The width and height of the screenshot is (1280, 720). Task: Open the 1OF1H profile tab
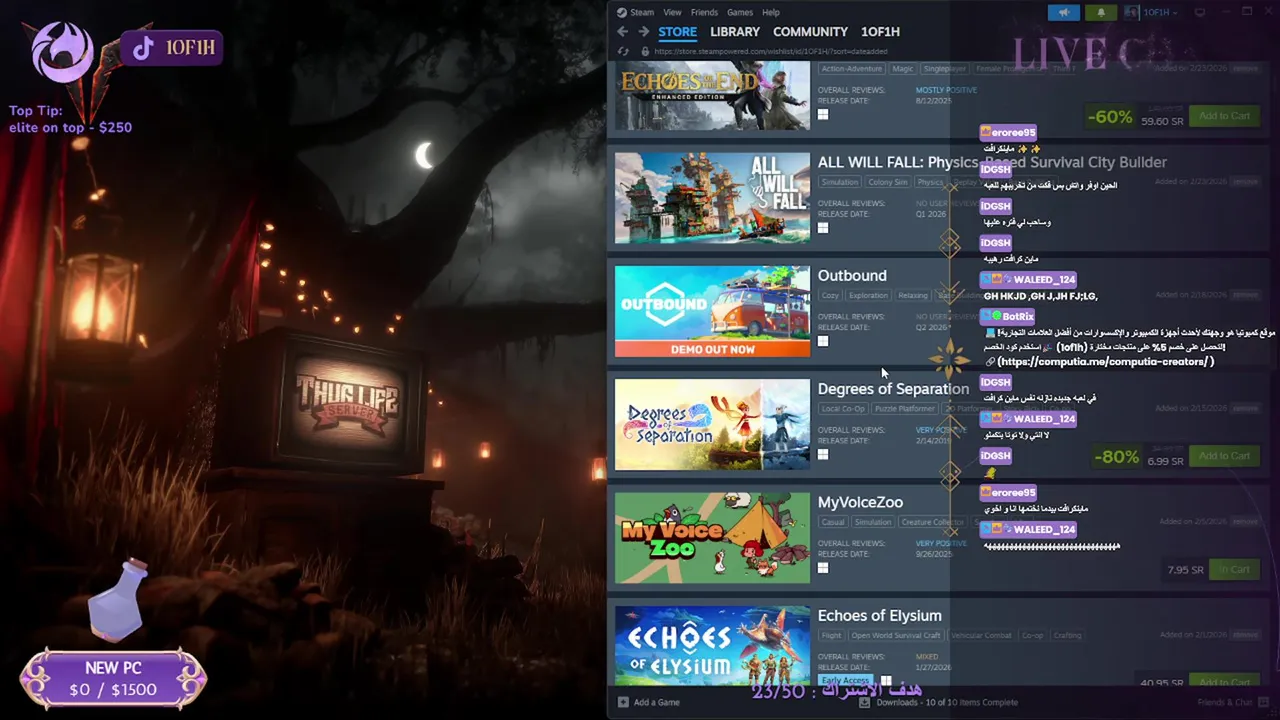point(880,32)
